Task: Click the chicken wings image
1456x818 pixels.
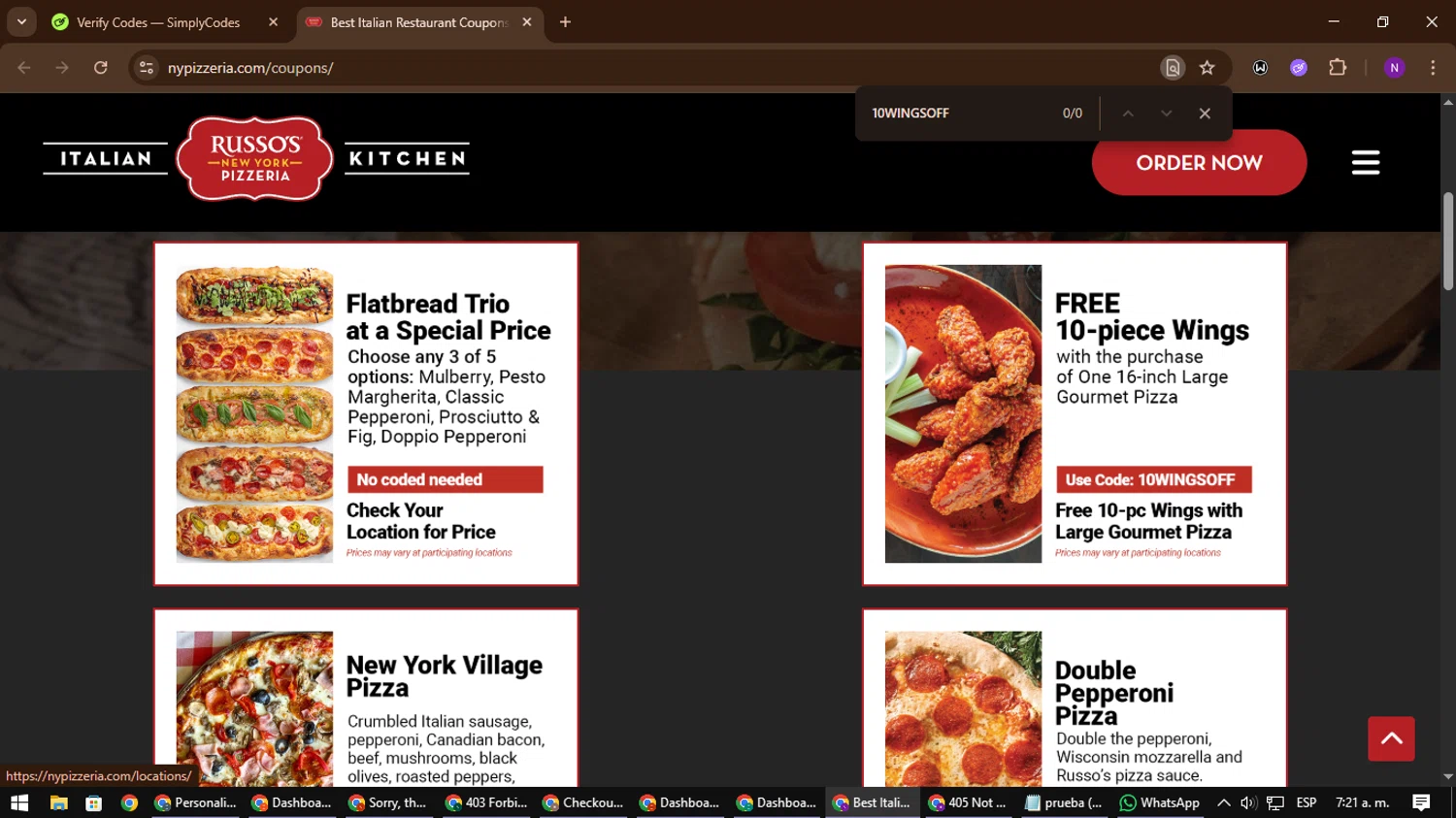Action: (963, 414)
